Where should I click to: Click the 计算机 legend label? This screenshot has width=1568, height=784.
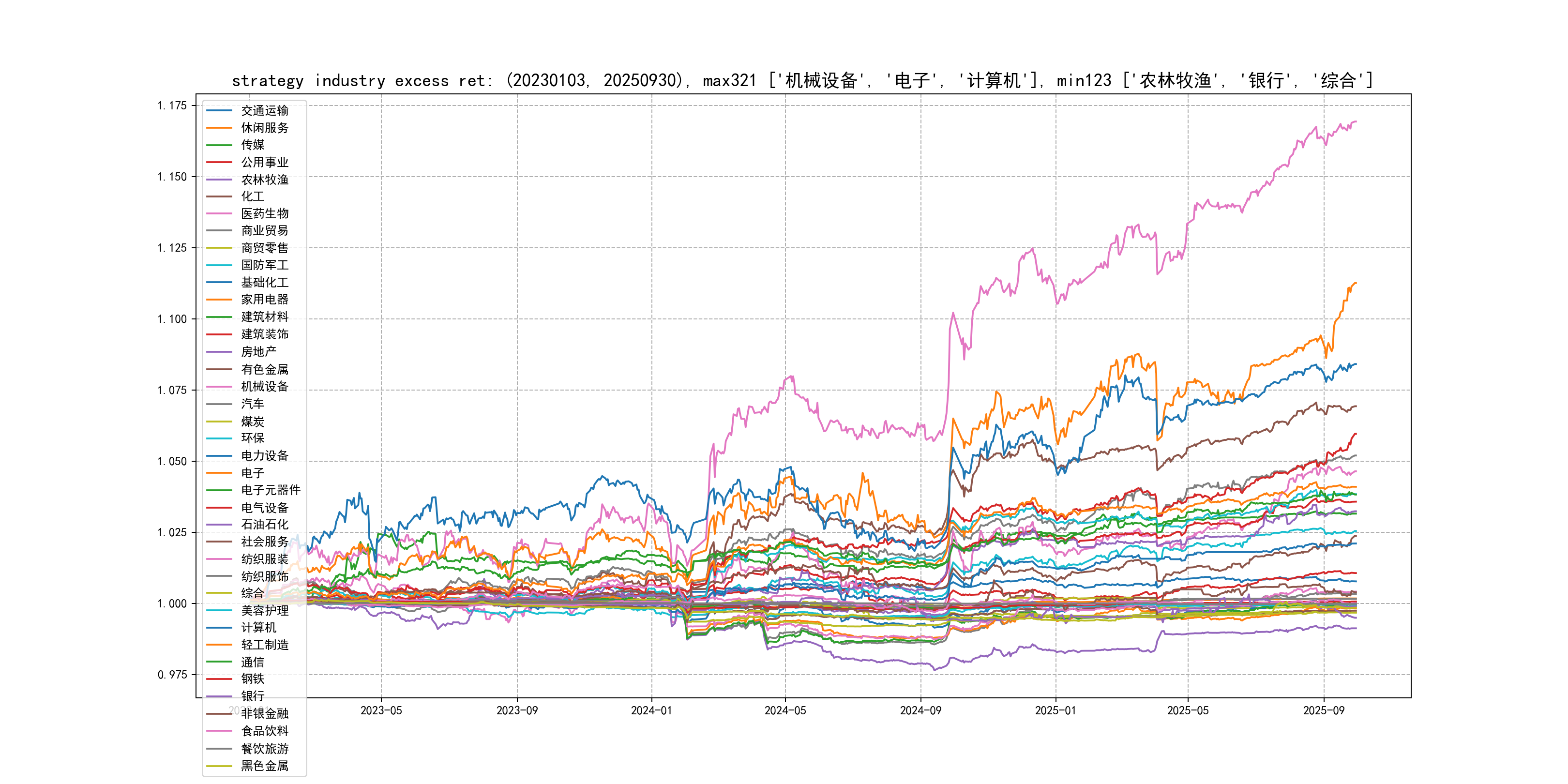coord(258,628)
